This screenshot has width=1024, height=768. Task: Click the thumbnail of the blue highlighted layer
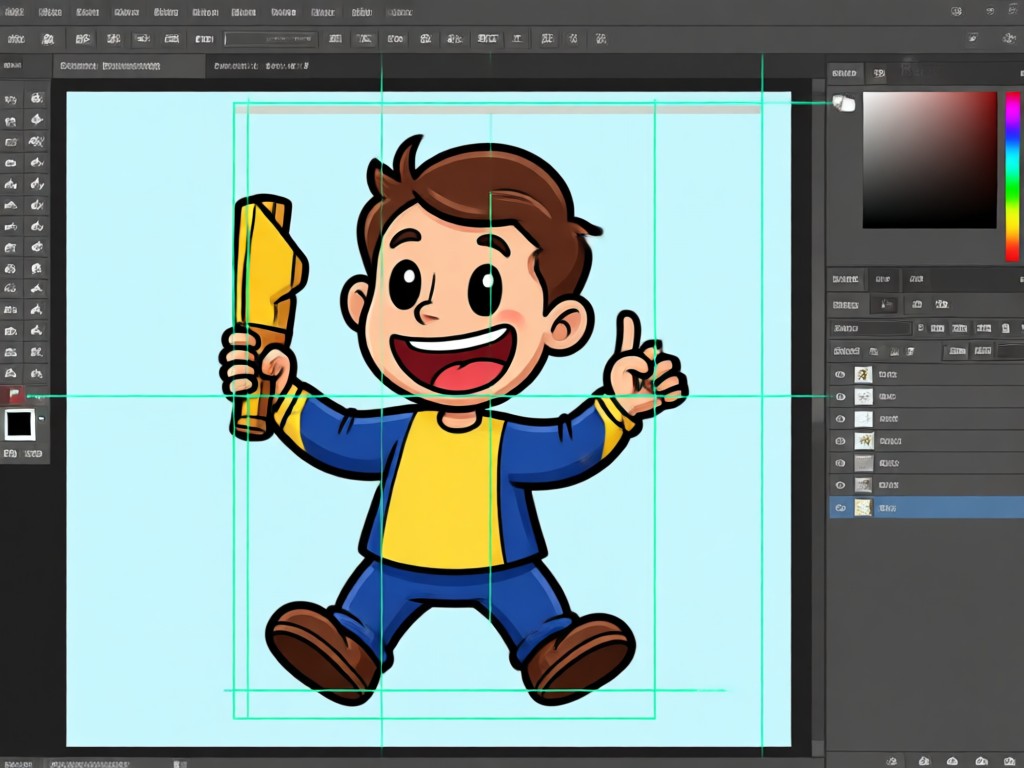click(x=863, y=507)
